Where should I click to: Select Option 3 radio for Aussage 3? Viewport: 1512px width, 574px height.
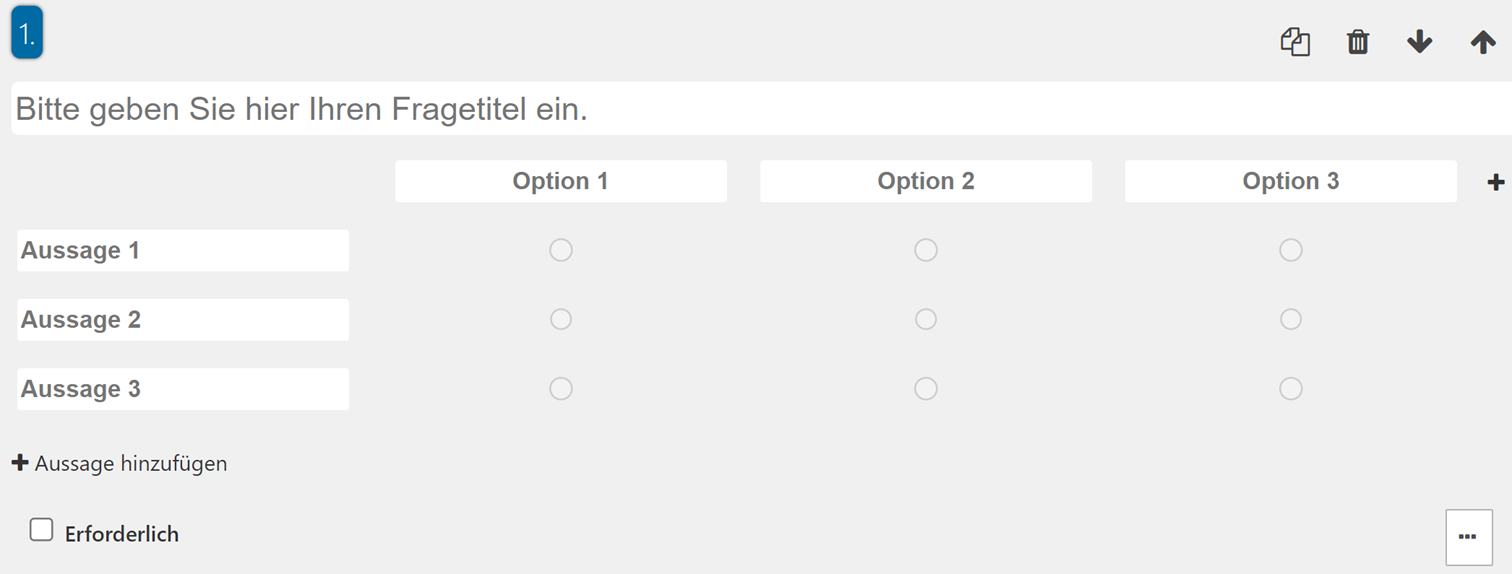pyautogui.click(x=1291, y=388)
